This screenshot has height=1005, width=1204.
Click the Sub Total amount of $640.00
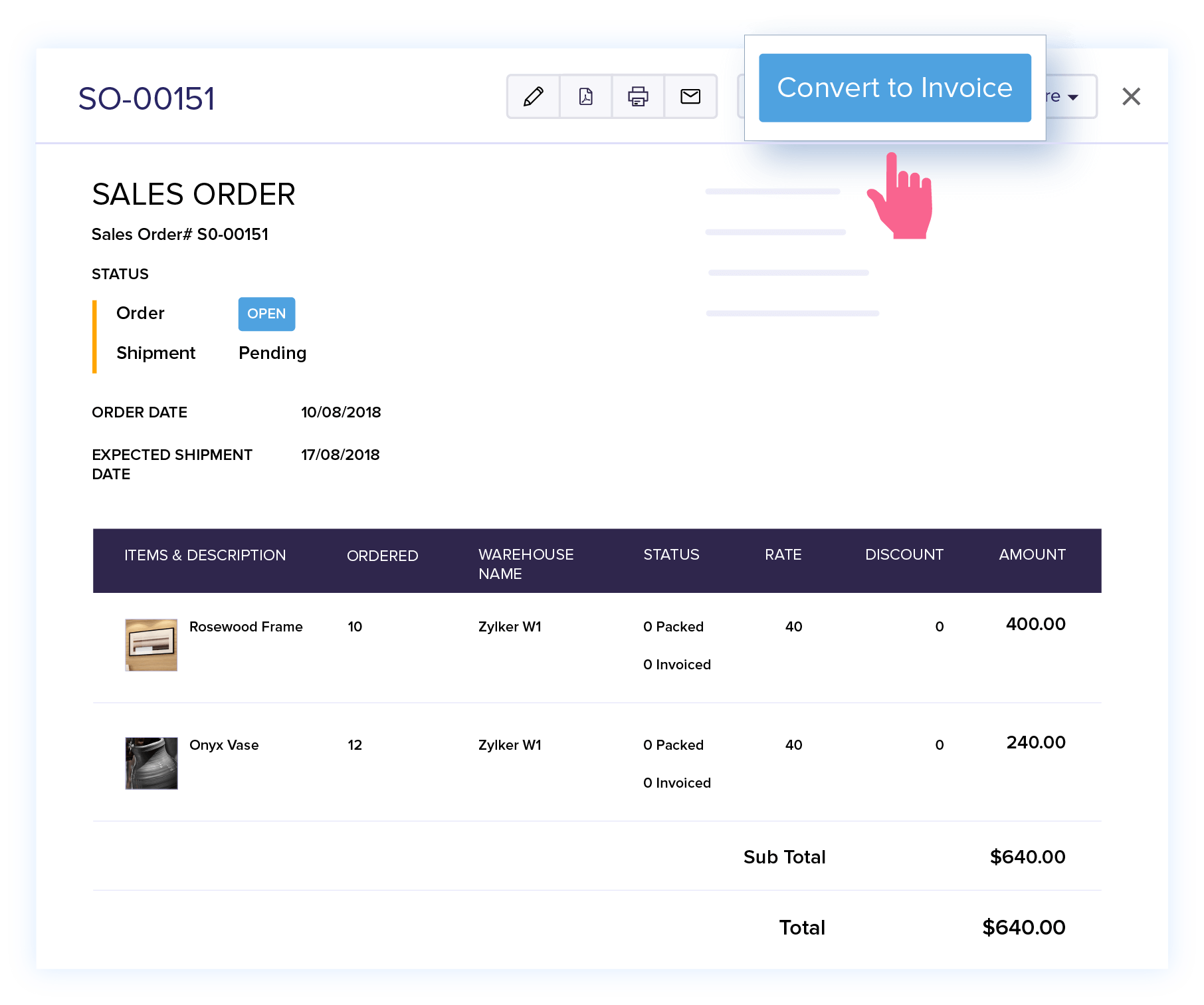coord(1027,857)
